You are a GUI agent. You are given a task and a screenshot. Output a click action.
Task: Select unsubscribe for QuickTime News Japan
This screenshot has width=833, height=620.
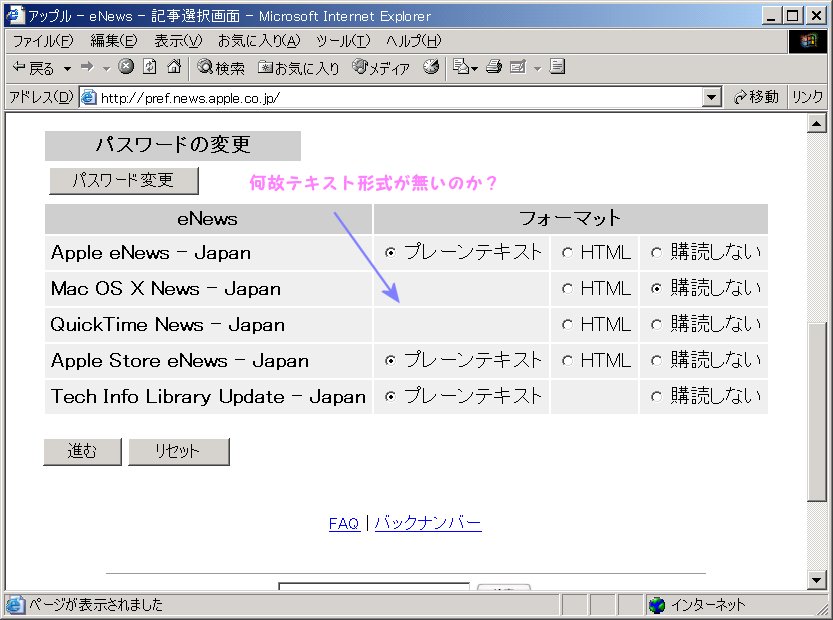click(x=657, y=325)
